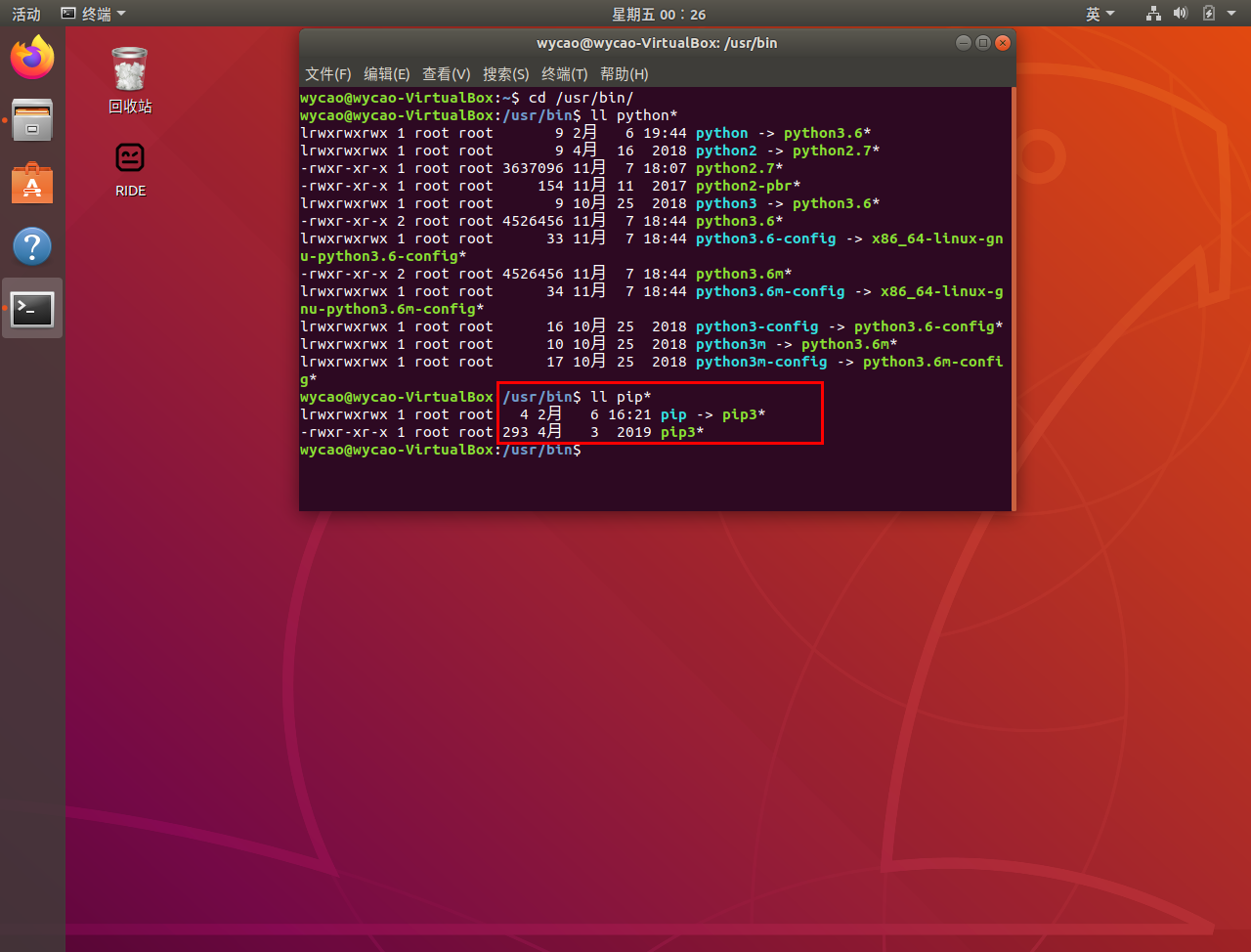Click the network status icon
This screenshot has width=1251, height=952.
[1153, 14]
